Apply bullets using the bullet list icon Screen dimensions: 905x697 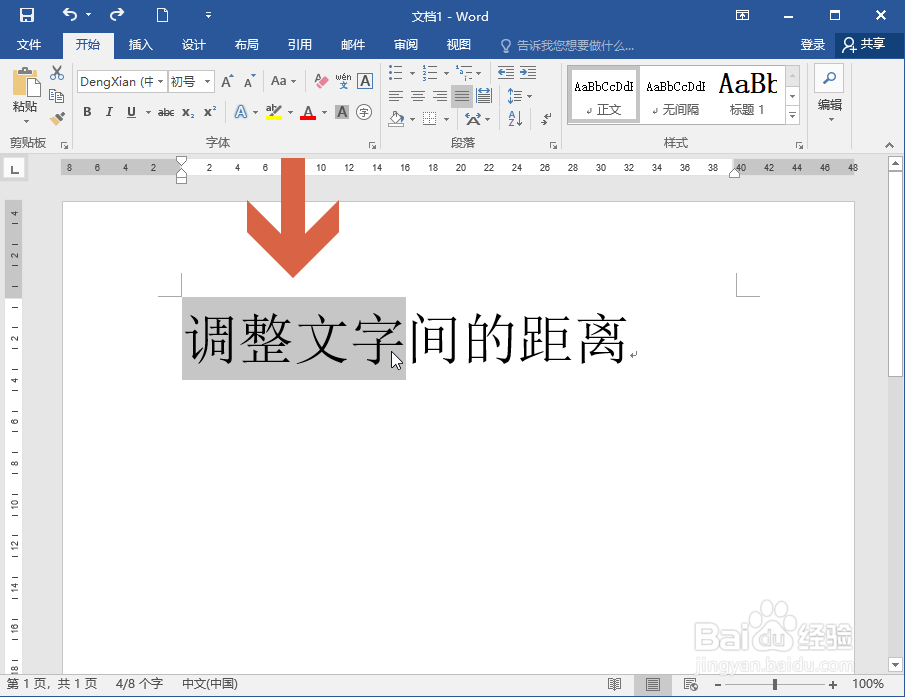coord(397,72)
